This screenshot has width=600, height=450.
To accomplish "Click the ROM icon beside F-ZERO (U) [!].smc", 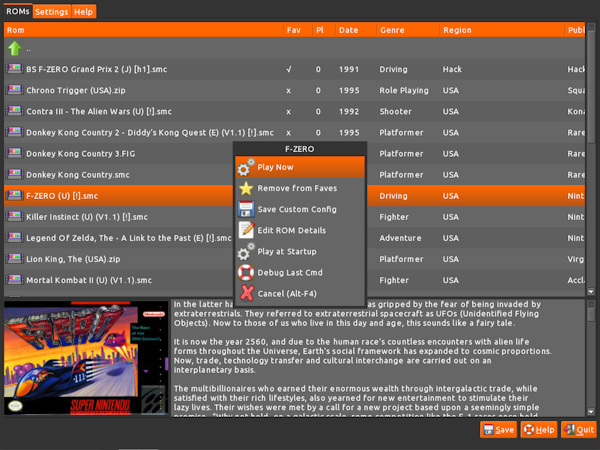I will [x=14, y=195].
